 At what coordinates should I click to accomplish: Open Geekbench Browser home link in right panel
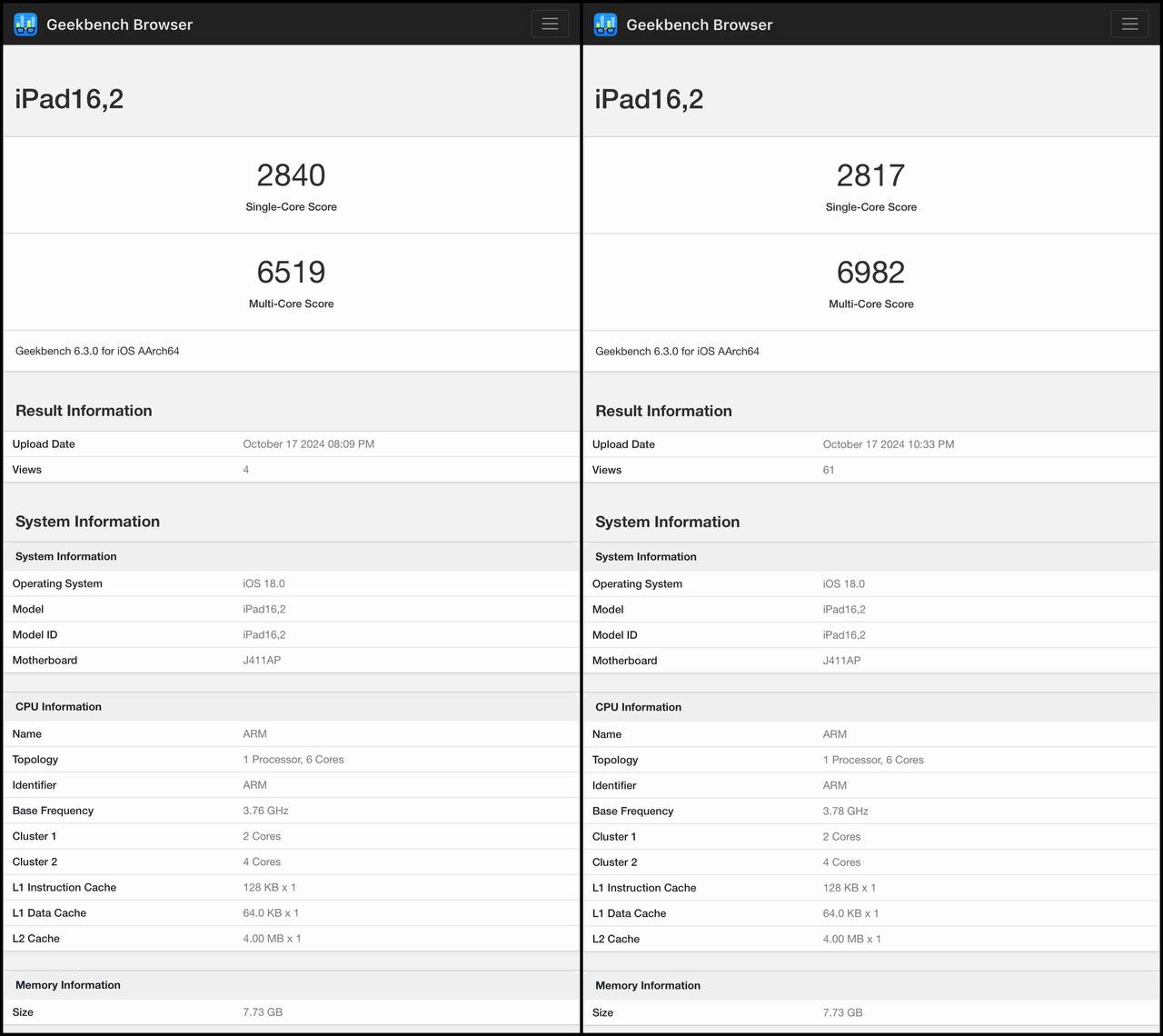699,25
